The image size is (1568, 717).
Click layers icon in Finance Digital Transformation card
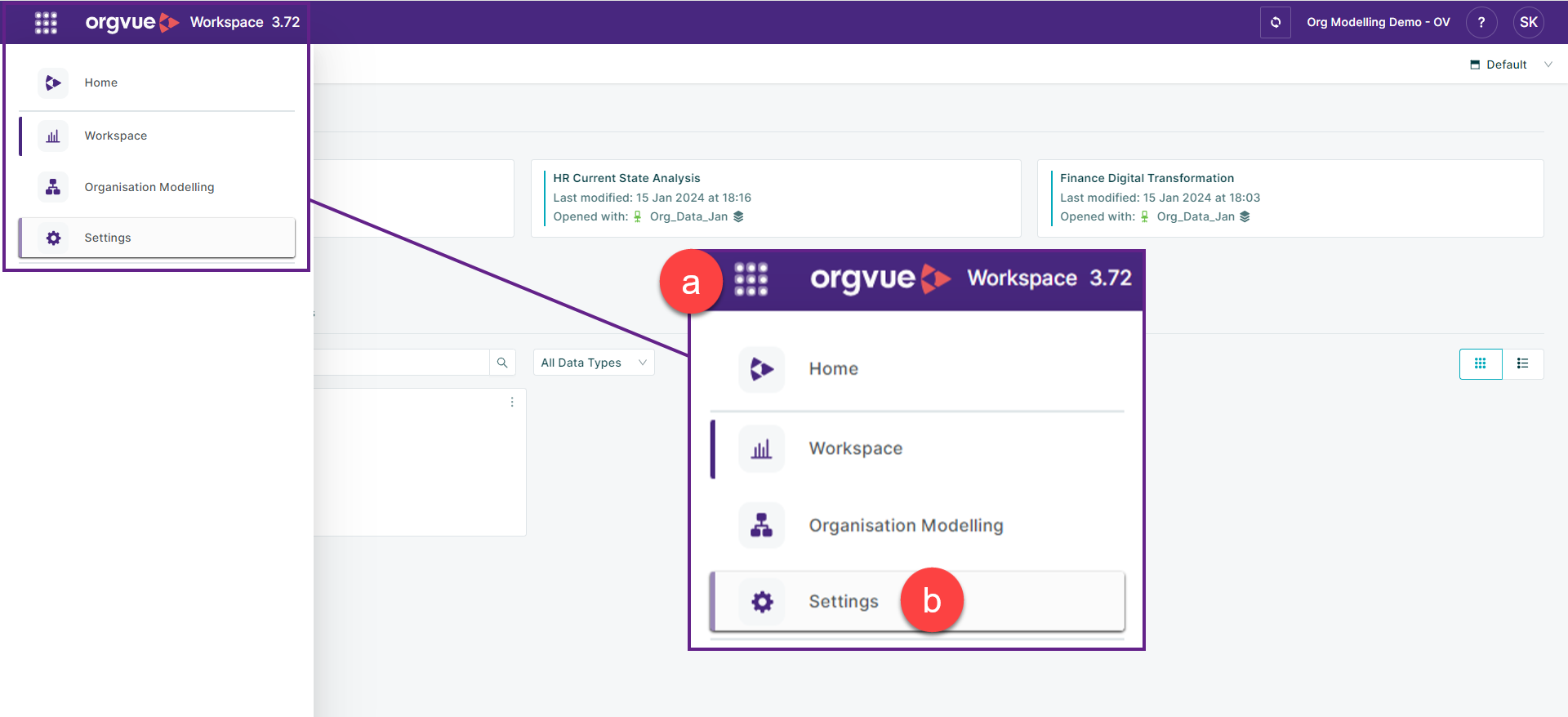coord(1245,216)
